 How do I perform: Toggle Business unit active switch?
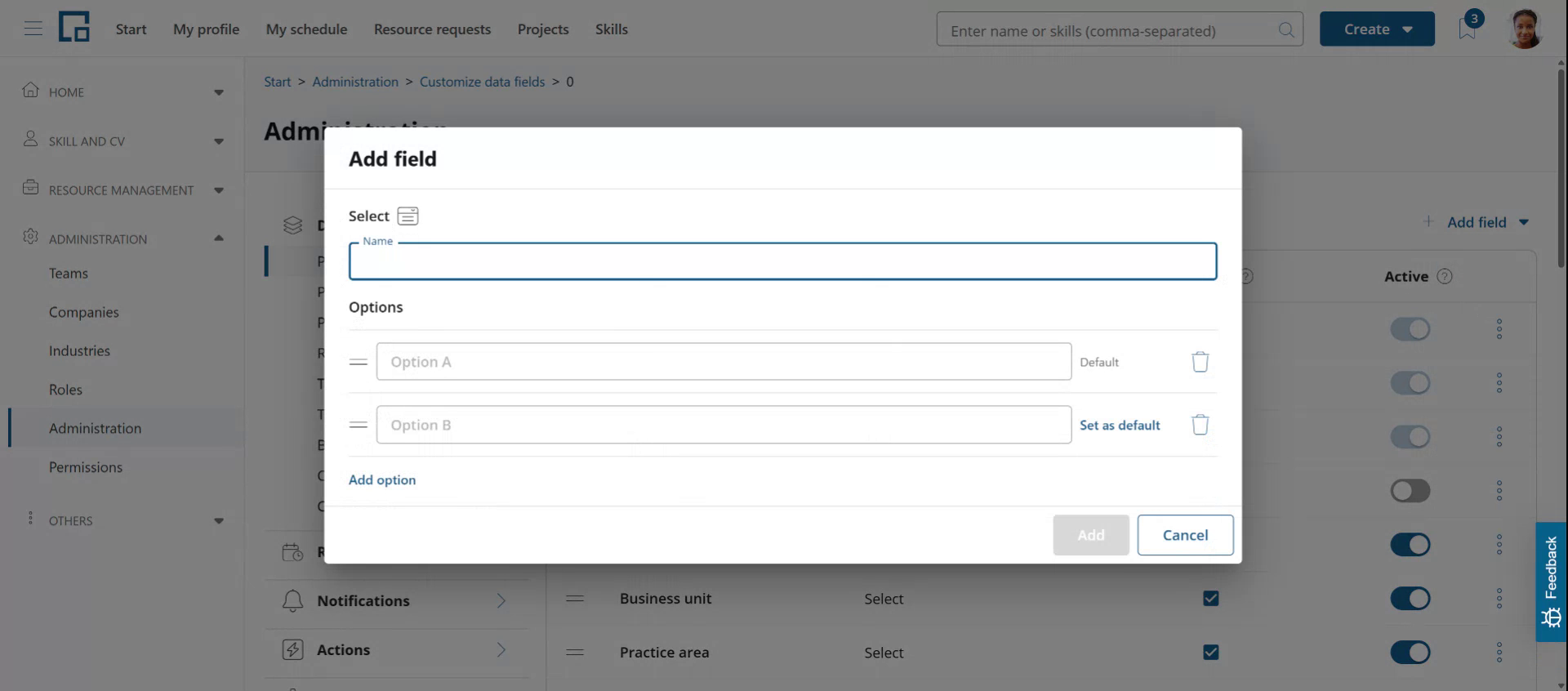point(1410,599)
